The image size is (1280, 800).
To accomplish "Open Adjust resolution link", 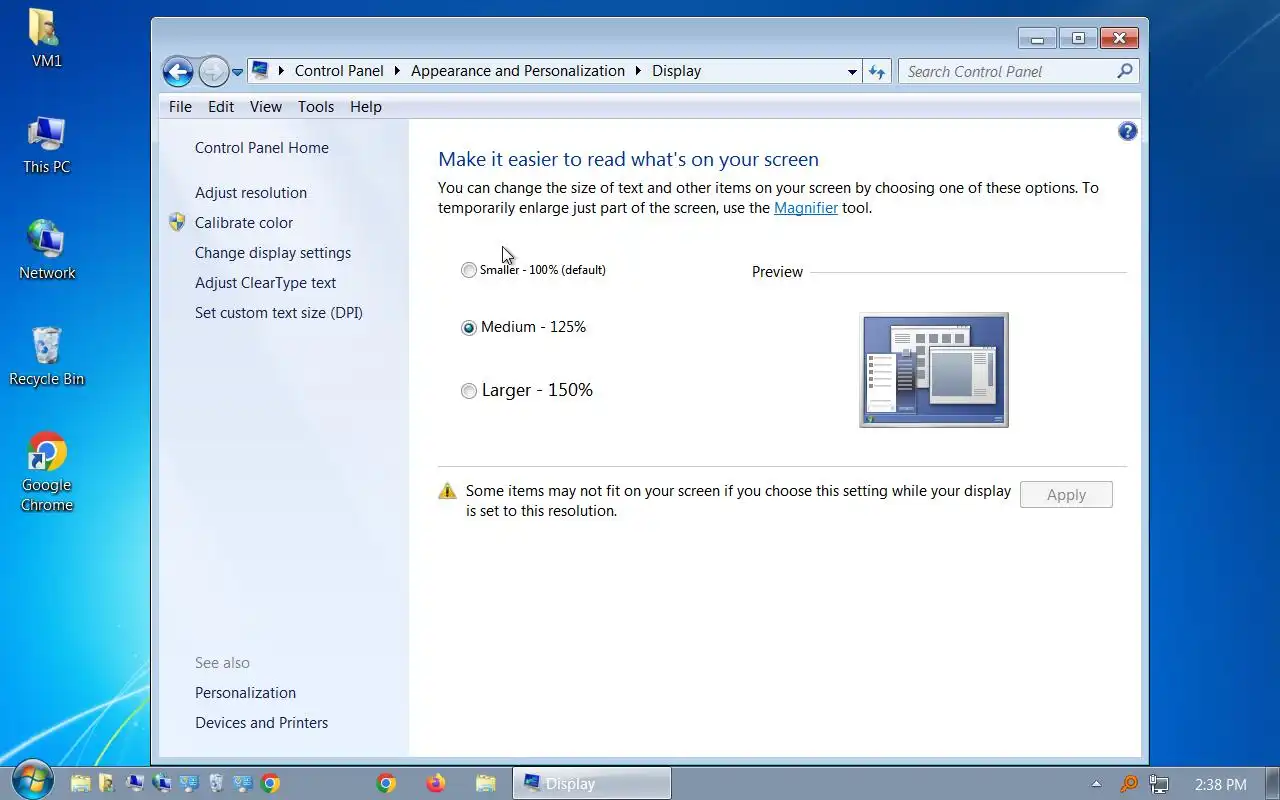I will coord(251,192).
